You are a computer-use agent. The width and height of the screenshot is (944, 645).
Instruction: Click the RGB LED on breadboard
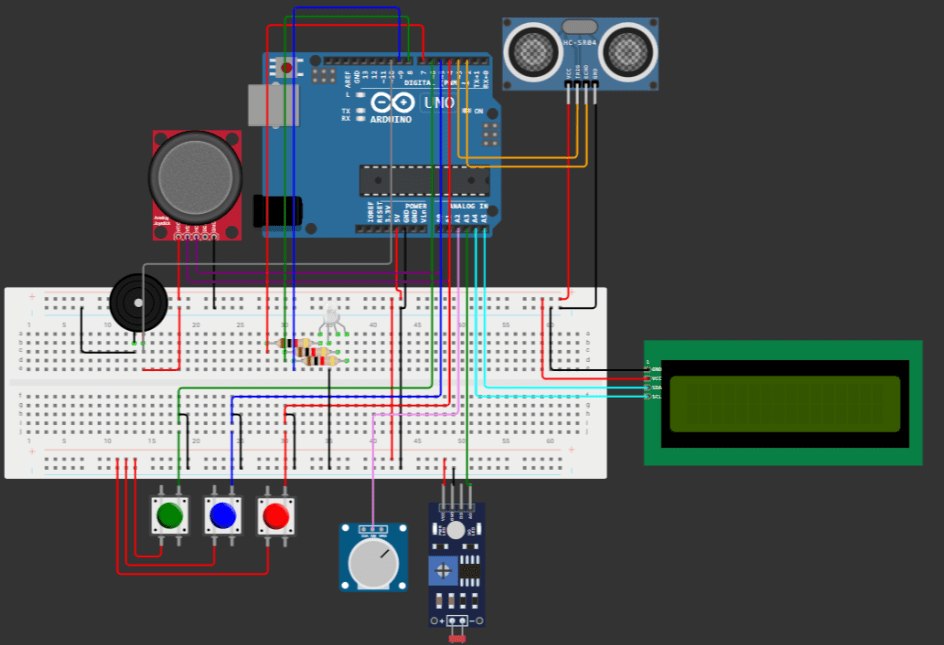pos(331,319)
